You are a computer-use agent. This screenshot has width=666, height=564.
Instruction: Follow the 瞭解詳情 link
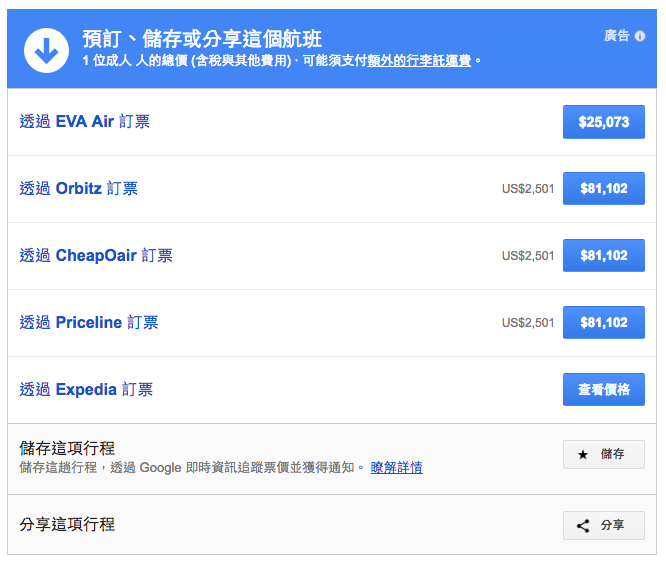coord(396,467)
